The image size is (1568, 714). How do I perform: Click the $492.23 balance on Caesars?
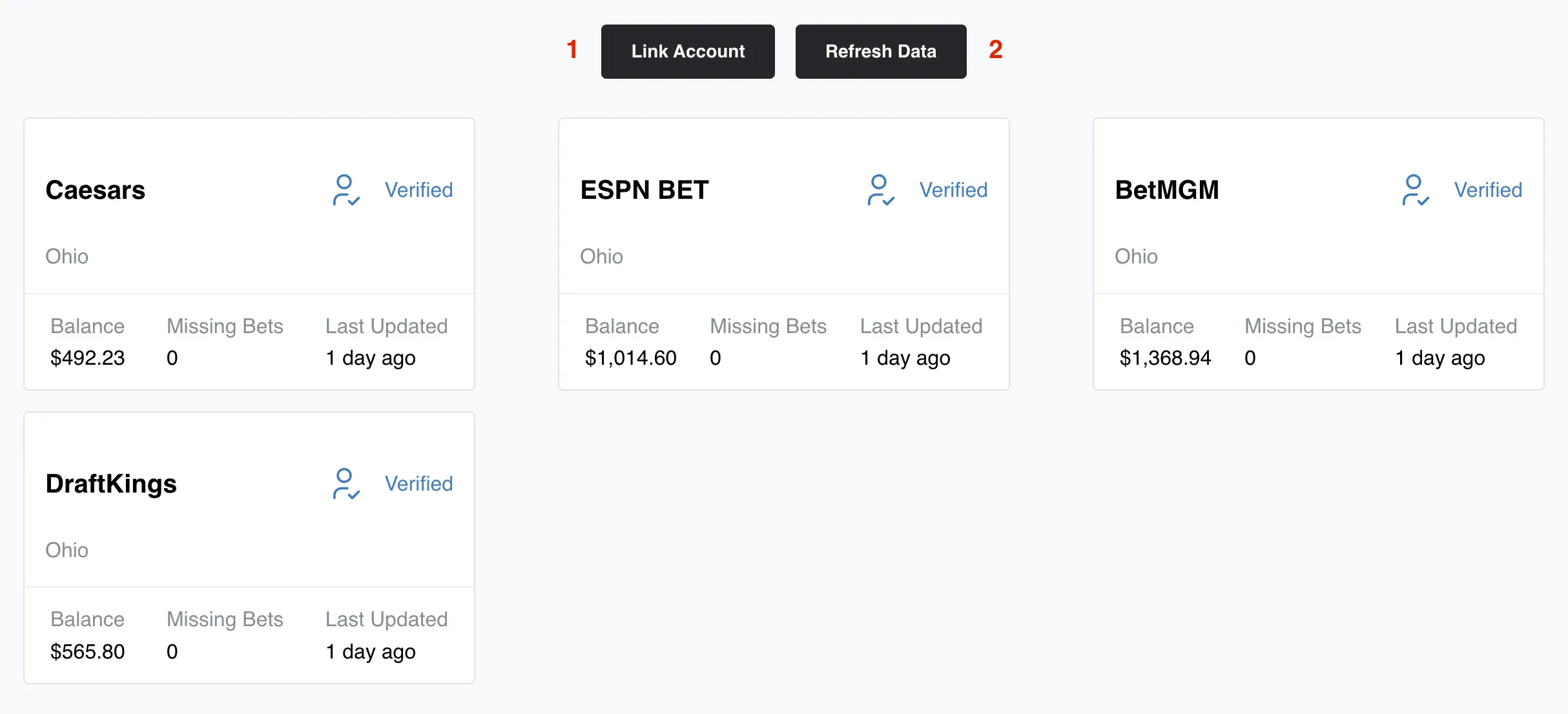tap(87, 358)
